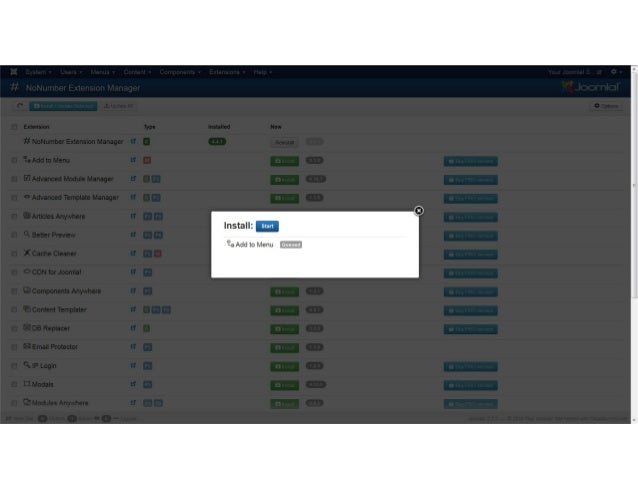Click Buy PRO version button in DB Replacer row
Image resolution: width=638 pixels, height=479 pixels.
[470, 329]
